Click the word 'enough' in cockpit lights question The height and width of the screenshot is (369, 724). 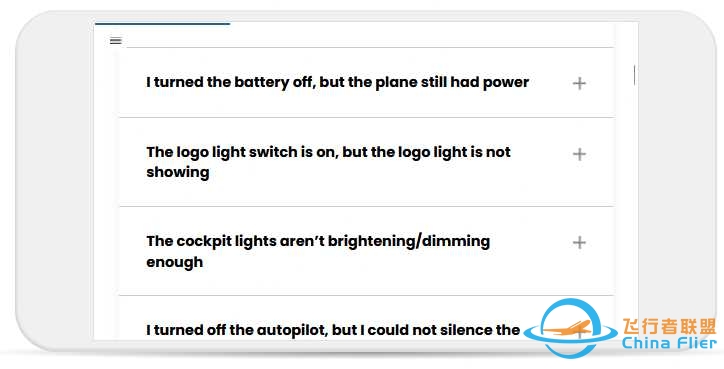(x=175, y=262)
